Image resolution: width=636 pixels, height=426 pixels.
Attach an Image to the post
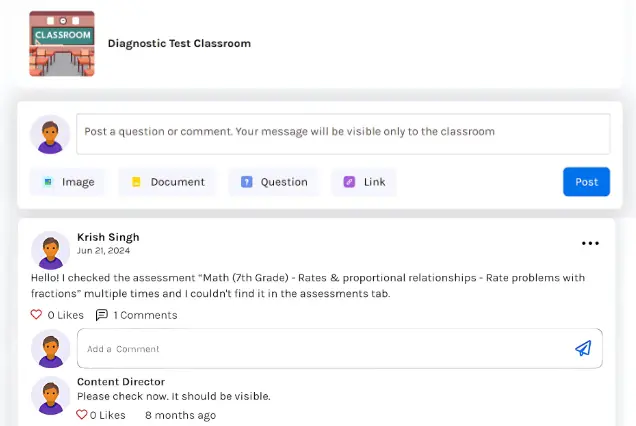coord(68,182)
